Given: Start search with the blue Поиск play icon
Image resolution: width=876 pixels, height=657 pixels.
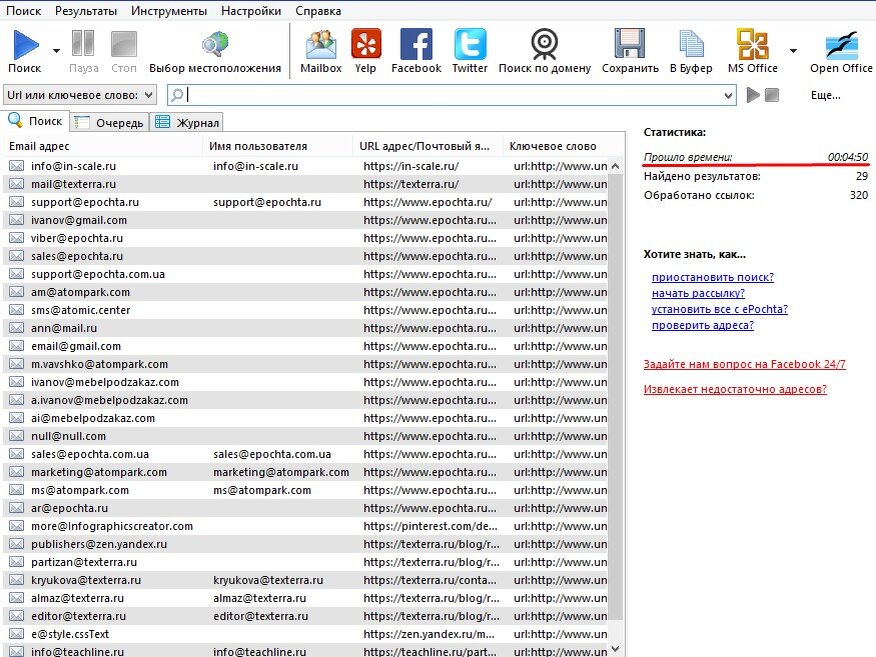Looking at the screenshot, I should tap(26, 45).
